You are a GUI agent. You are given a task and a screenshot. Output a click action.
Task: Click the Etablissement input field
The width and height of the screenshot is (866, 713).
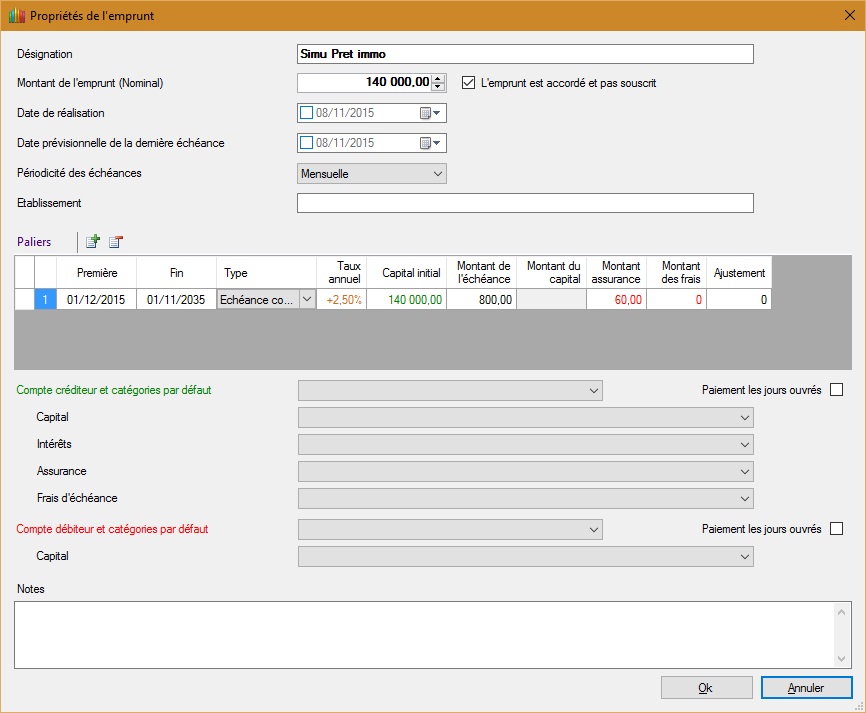[525, 204]
